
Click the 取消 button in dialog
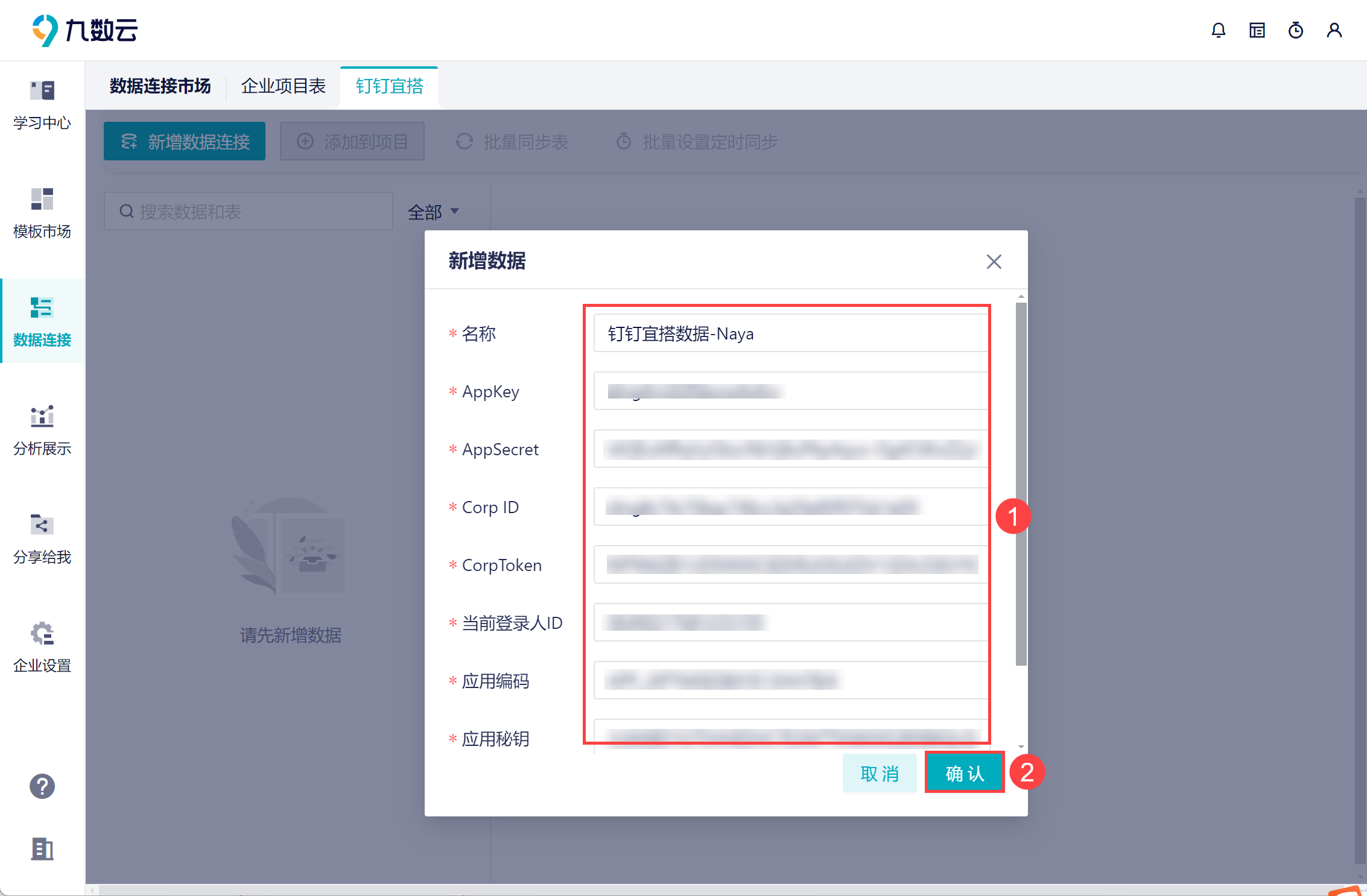pos(879,773)
